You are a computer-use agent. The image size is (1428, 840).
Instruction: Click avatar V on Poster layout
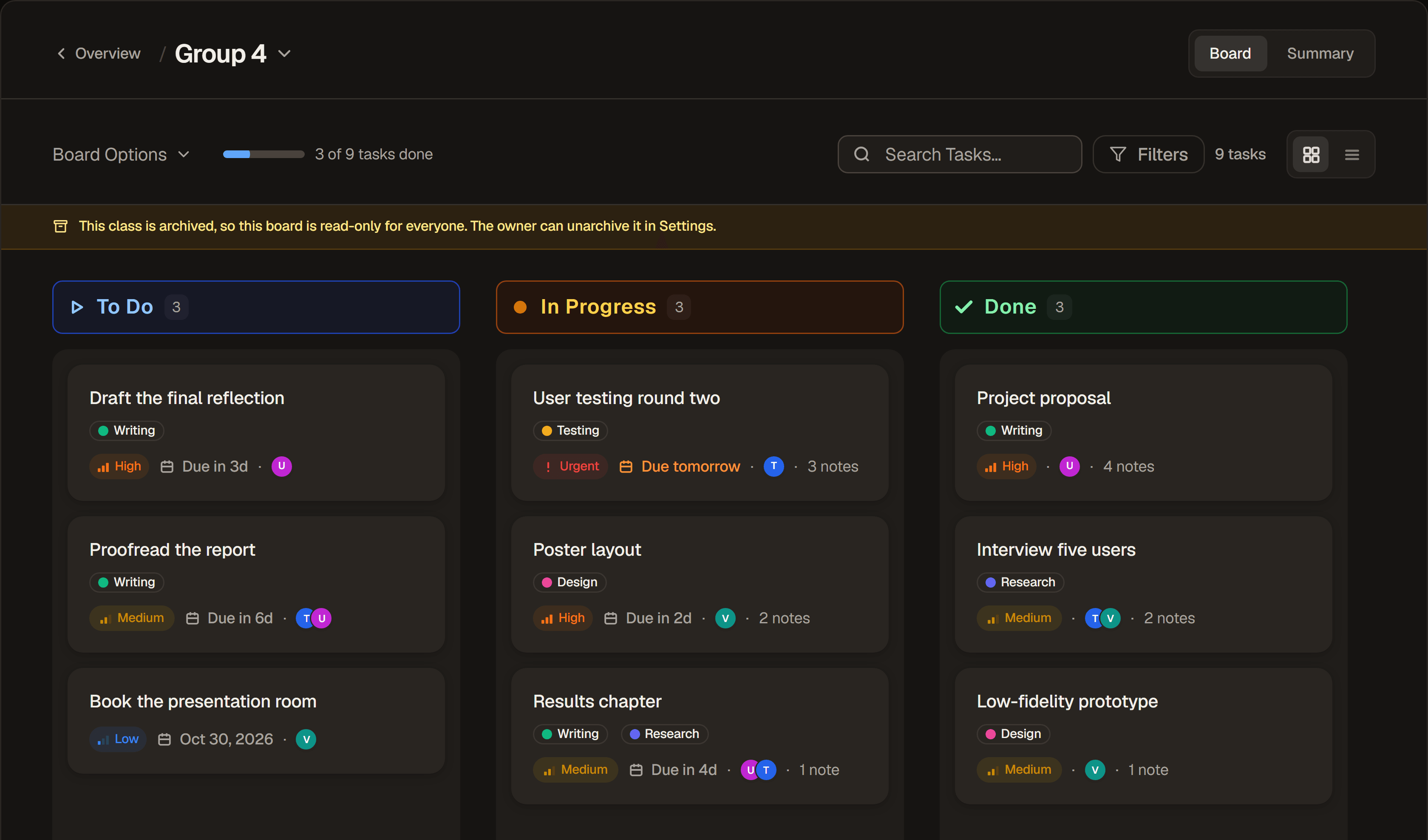click(725, 618)
